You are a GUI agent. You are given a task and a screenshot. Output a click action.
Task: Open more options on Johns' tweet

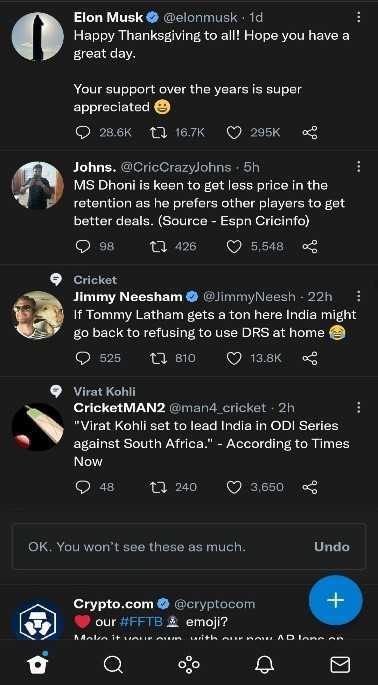coord(358,166)
